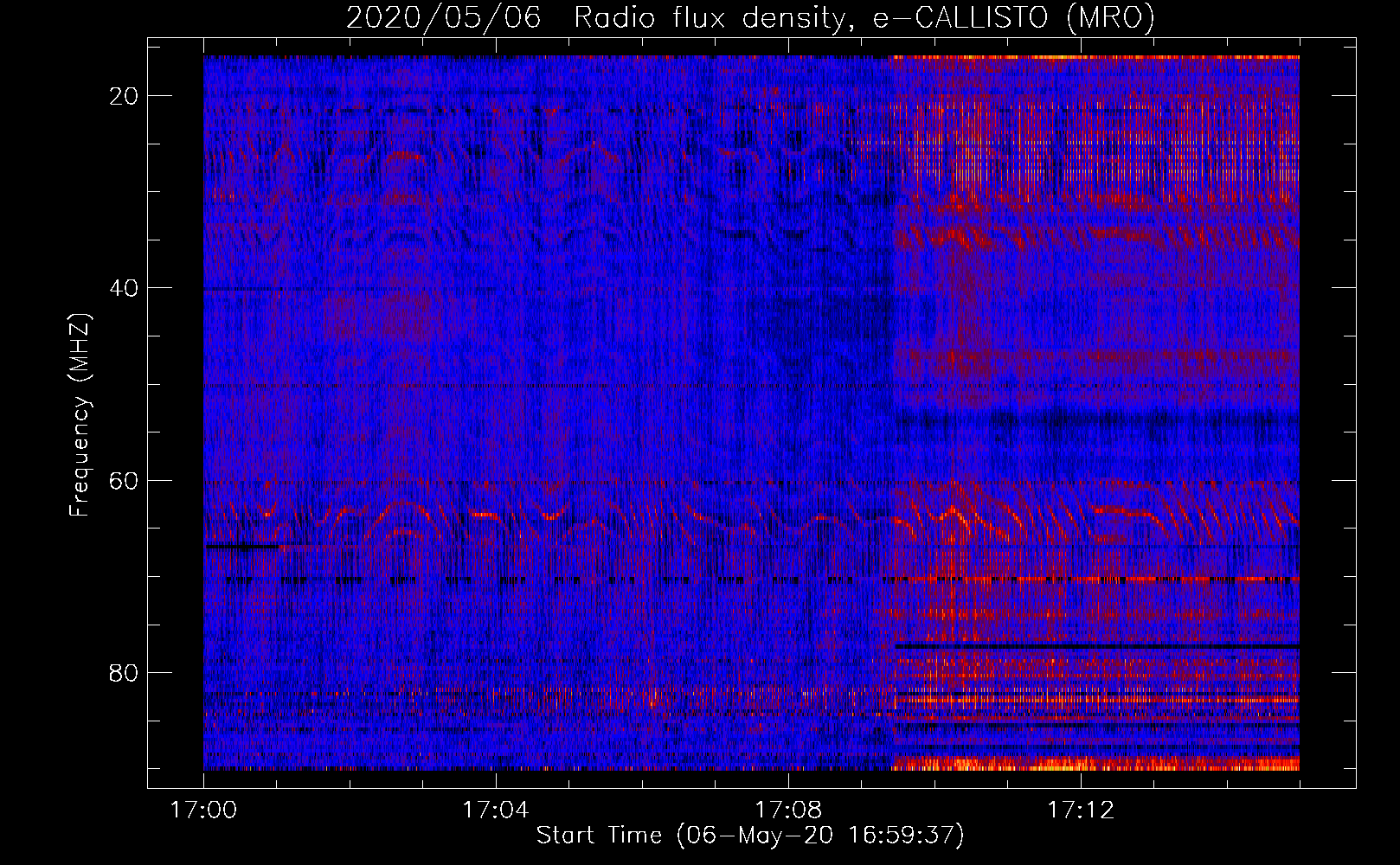
Task: Click the 17:04 time tick label
Action: 495,811
